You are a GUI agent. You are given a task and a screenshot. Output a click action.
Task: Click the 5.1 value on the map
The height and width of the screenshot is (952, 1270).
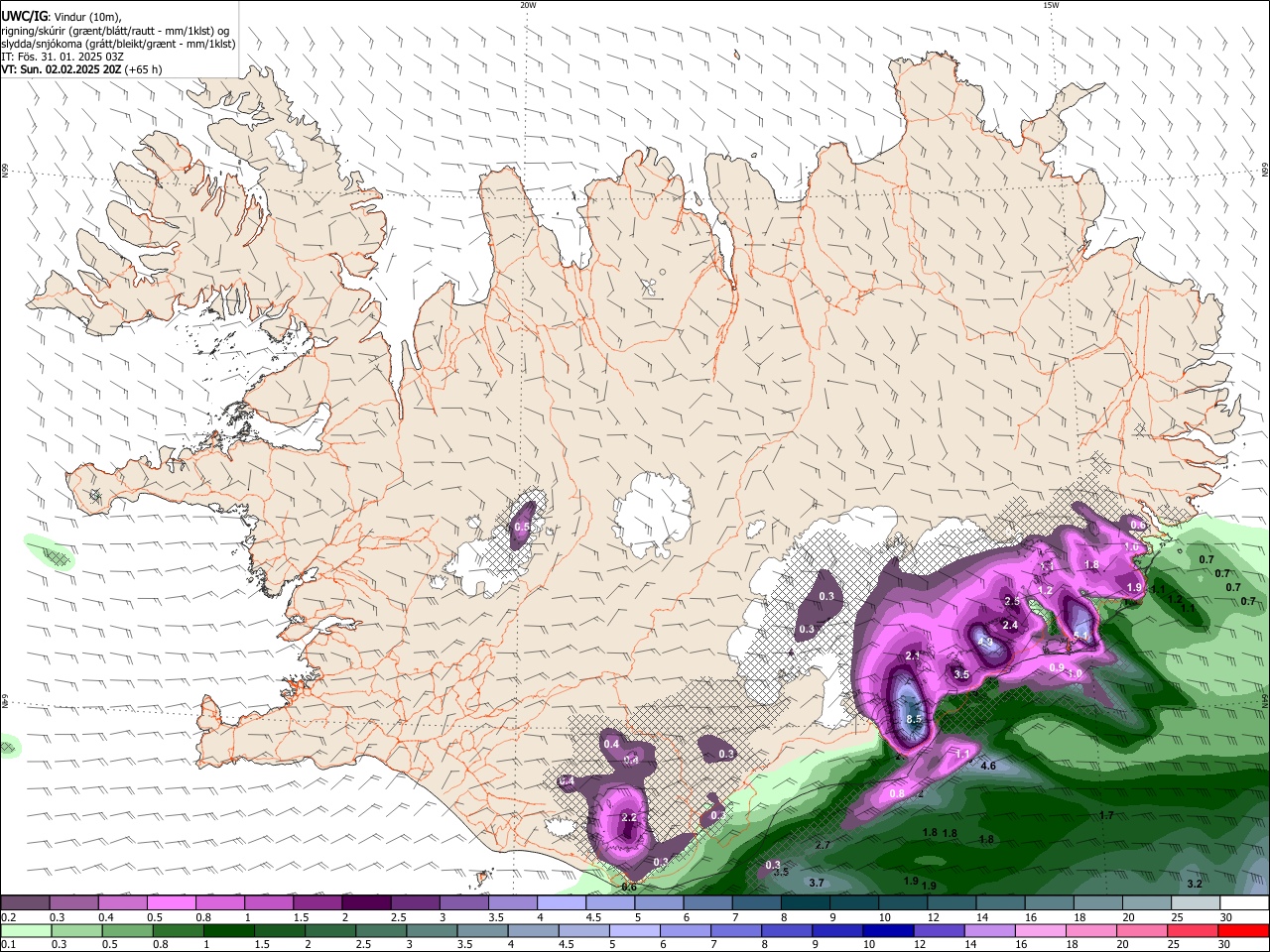[x=1081, y=635]
